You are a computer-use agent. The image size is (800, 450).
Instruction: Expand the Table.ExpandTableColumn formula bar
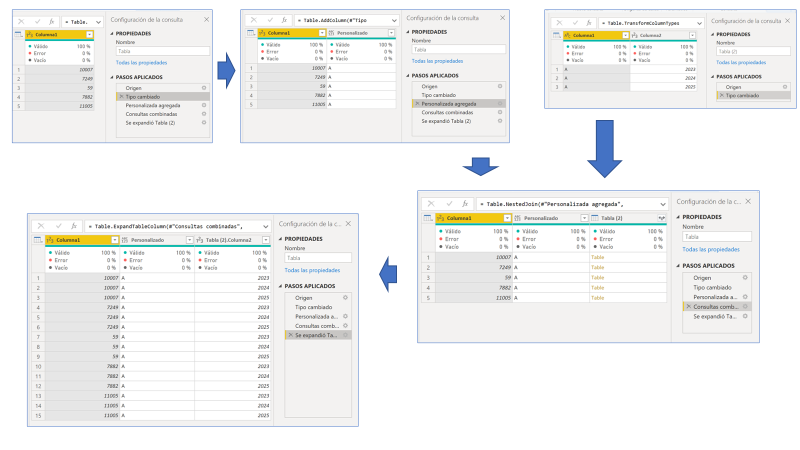point(266,227)
